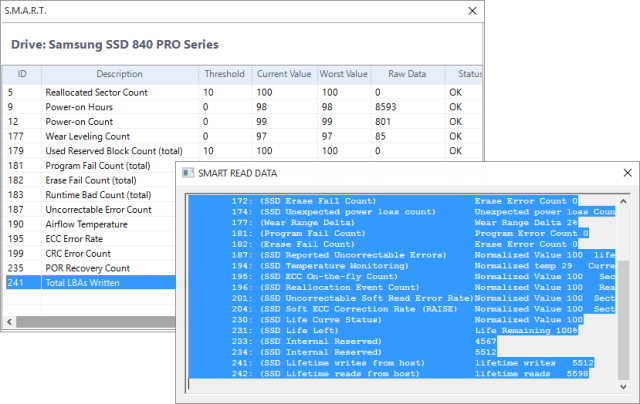
Task: Select the Power-on Hours row
Action: click(x=242, y=107)
